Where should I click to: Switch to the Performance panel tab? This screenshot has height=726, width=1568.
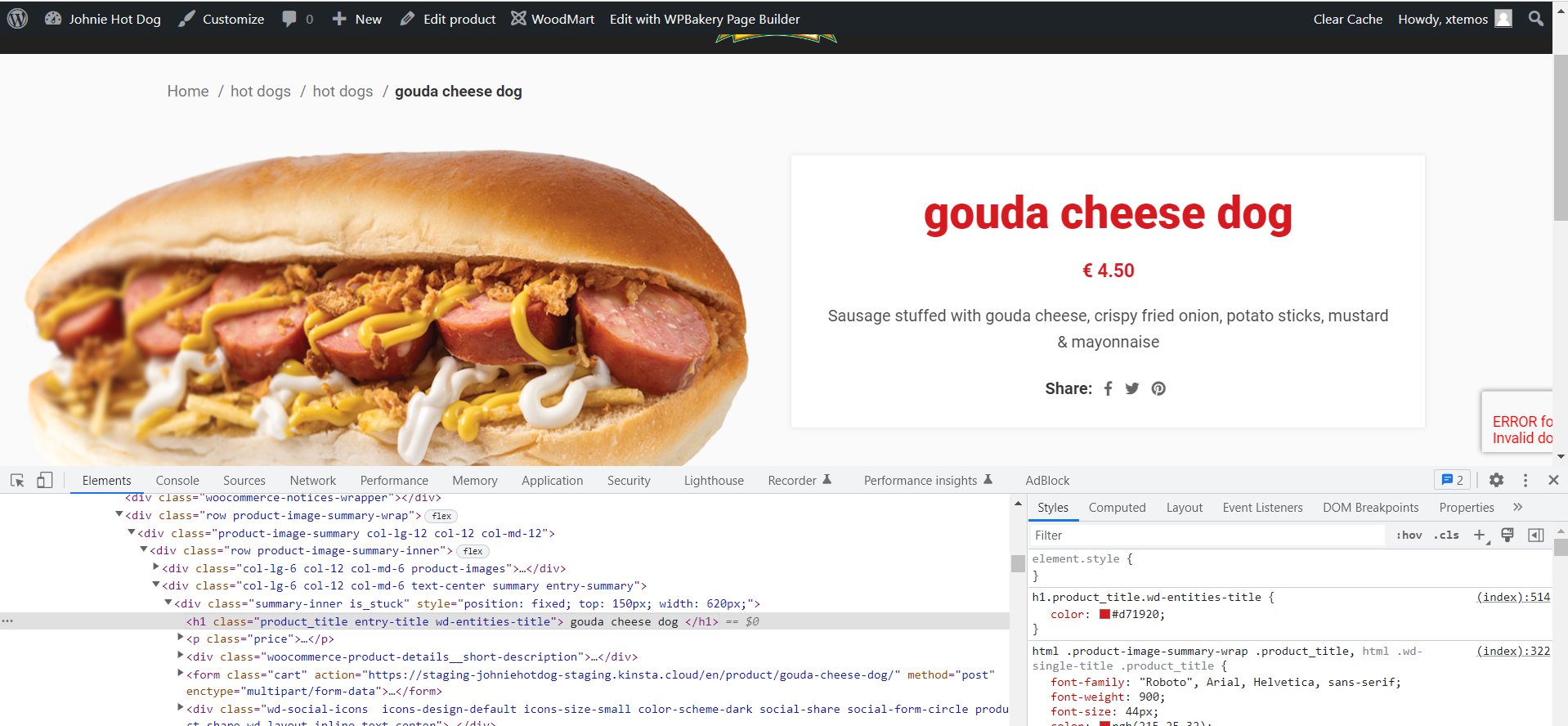[x=394, y=481]
